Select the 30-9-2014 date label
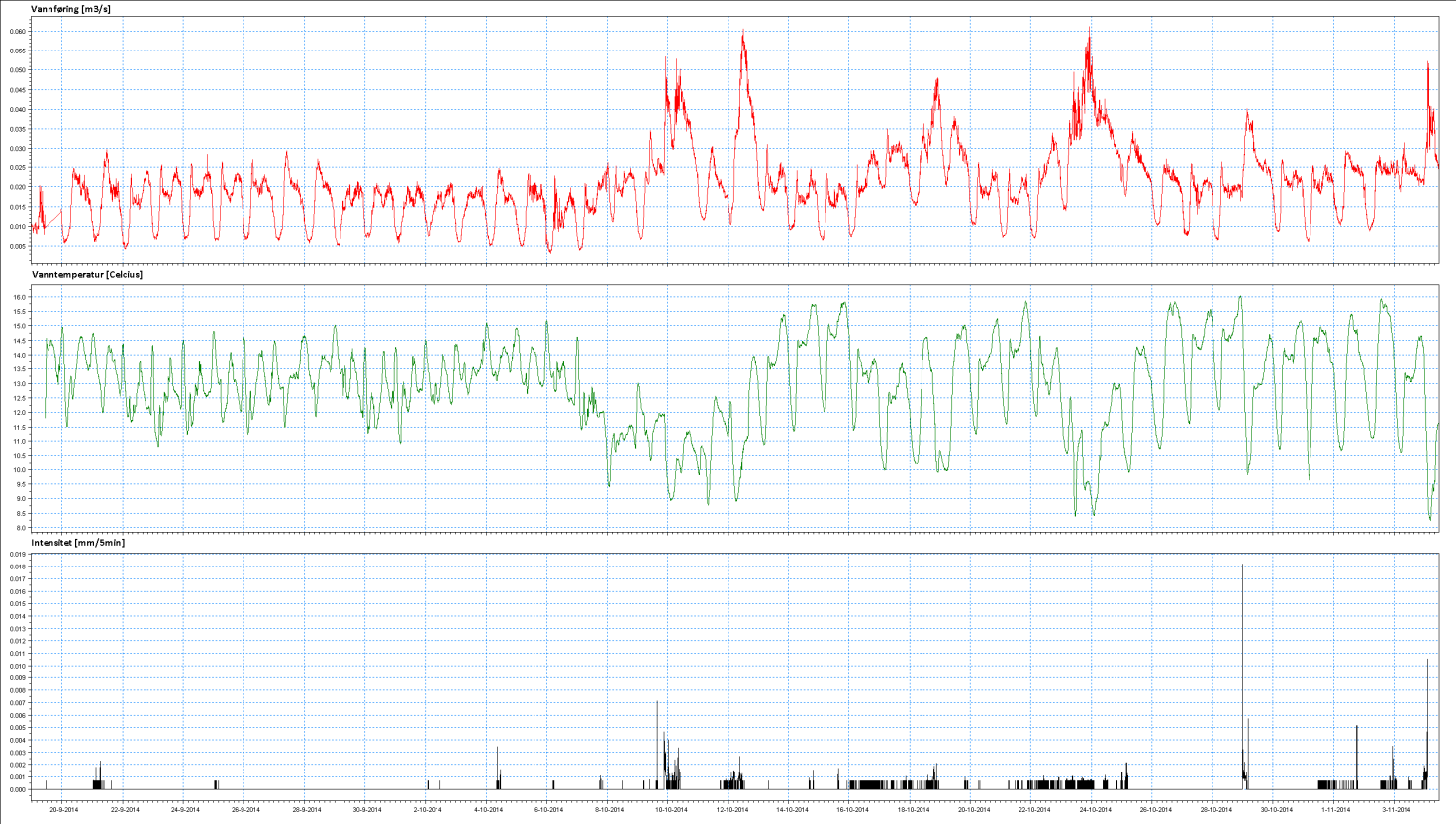 pos(366,809)
